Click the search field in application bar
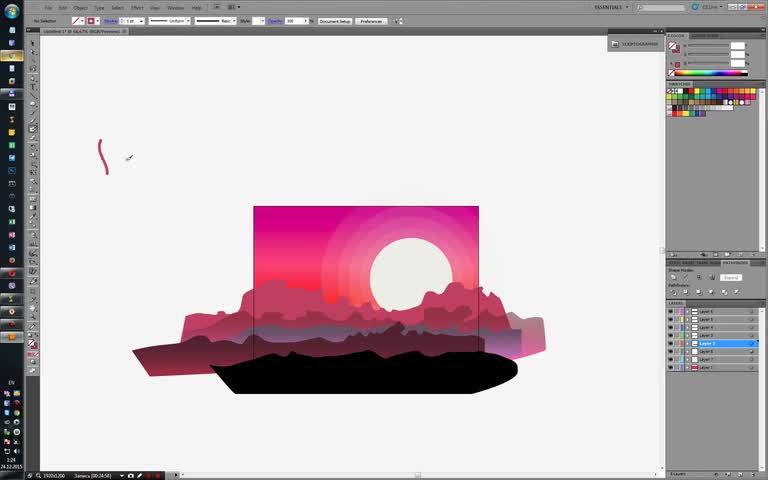 pos(660,8)
